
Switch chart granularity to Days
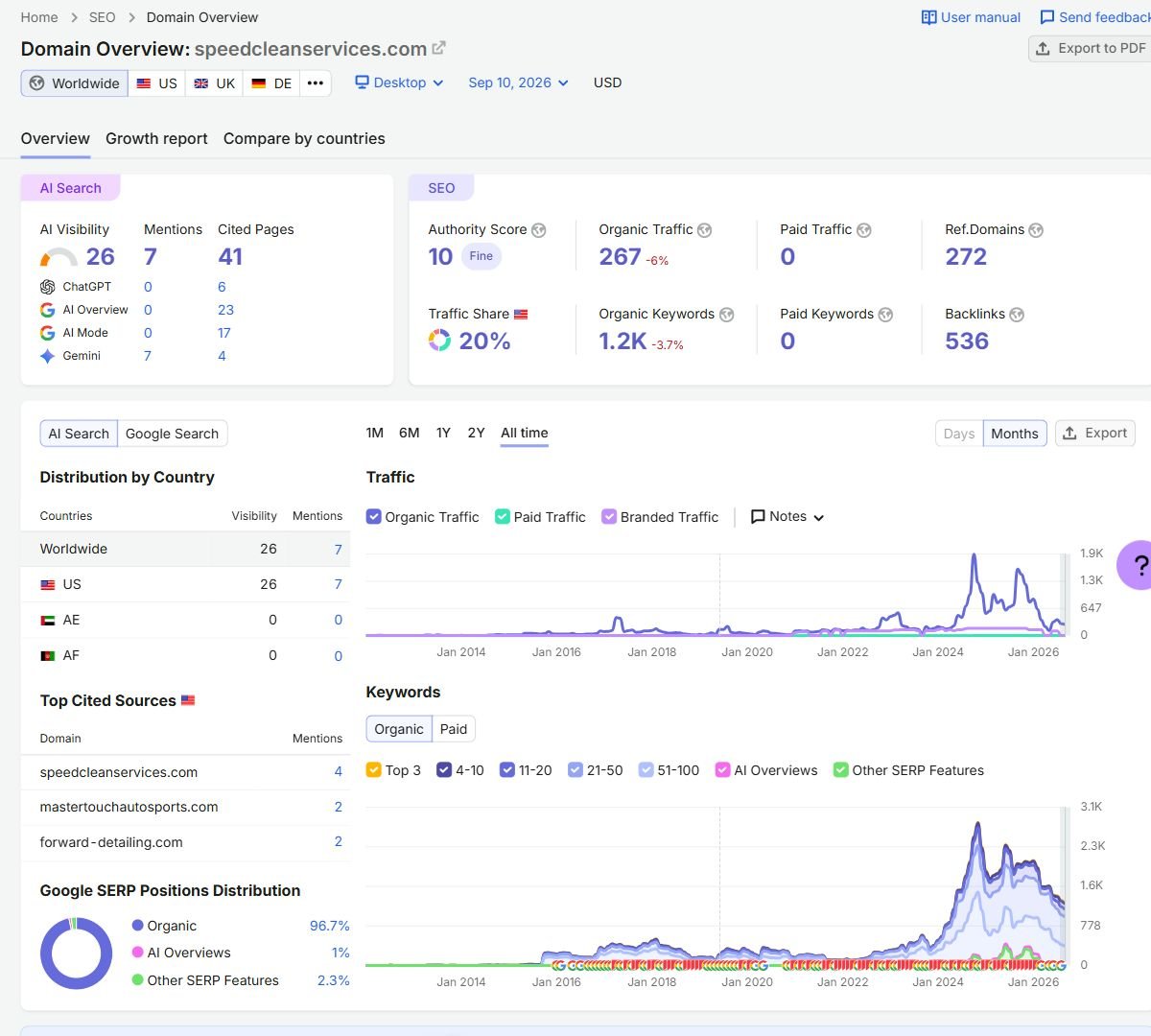(x=959, y=434)
